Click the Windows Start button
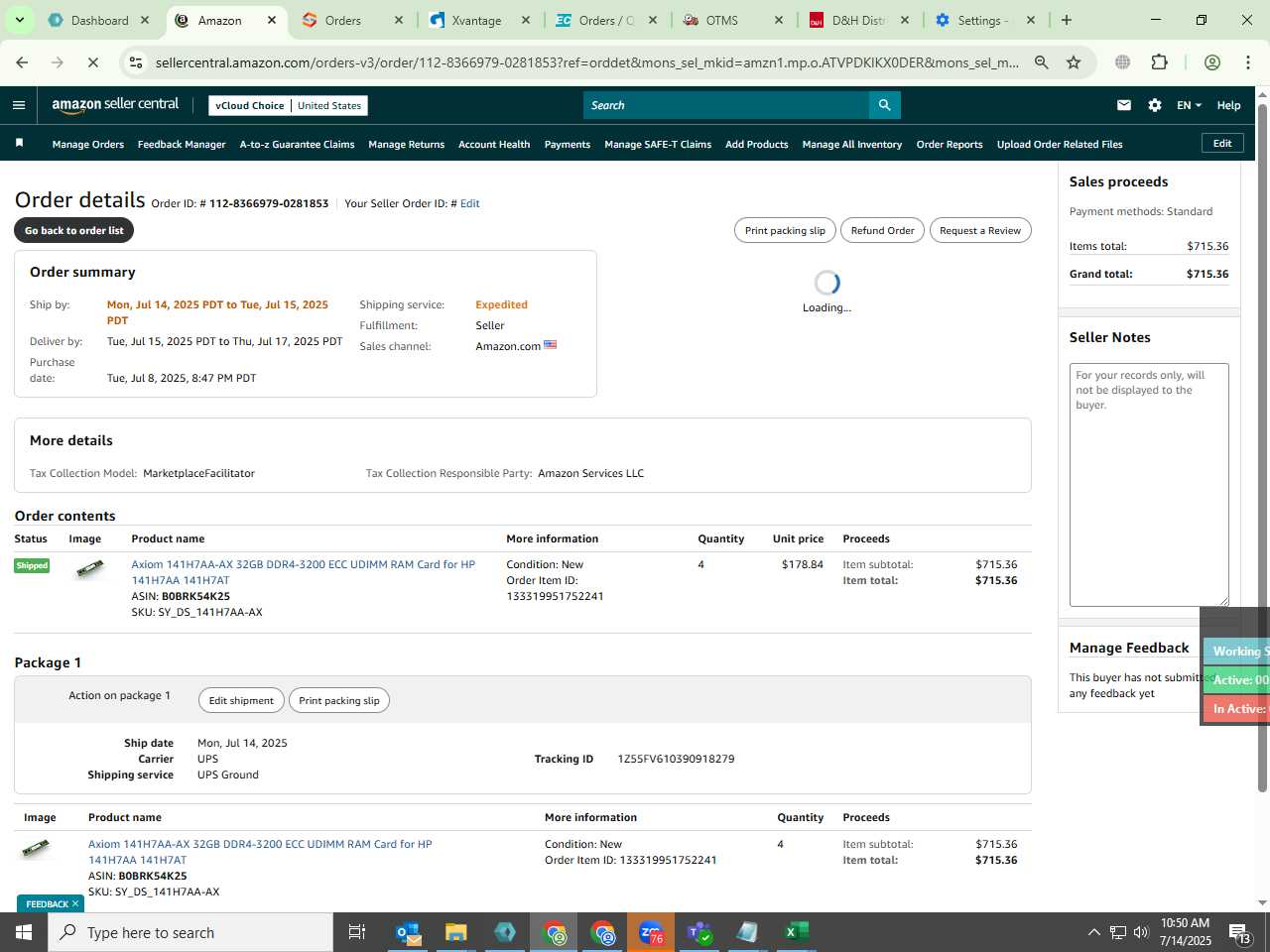Viewport: 1270px width, 952px height. point(24,932)
